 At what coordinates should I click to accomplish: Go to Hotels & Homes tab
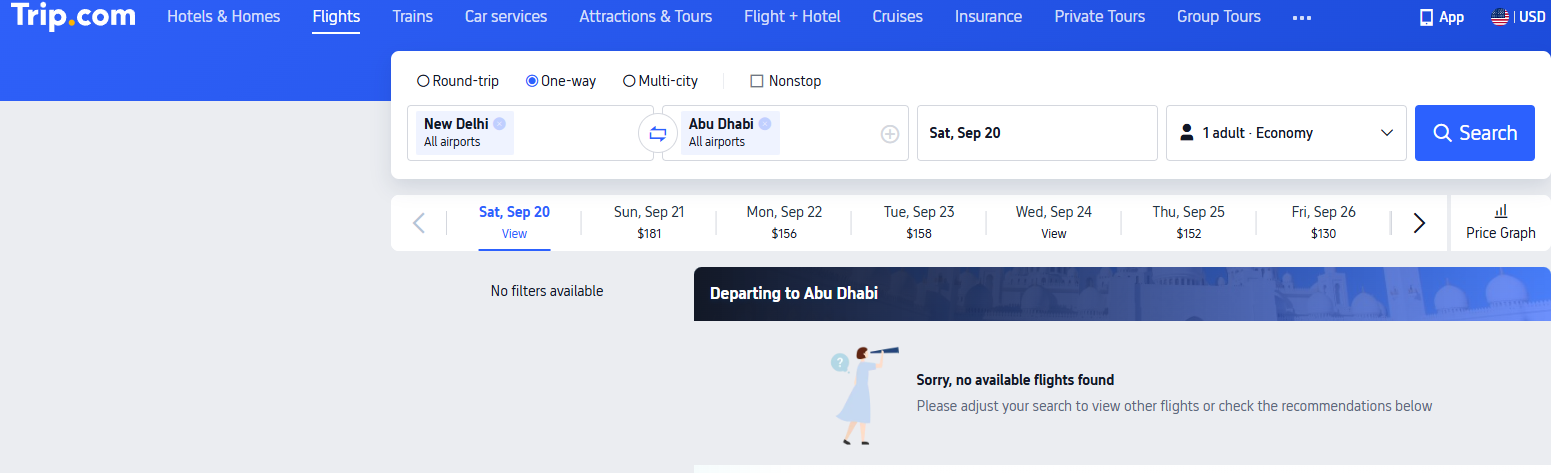(x=224, y=17)
